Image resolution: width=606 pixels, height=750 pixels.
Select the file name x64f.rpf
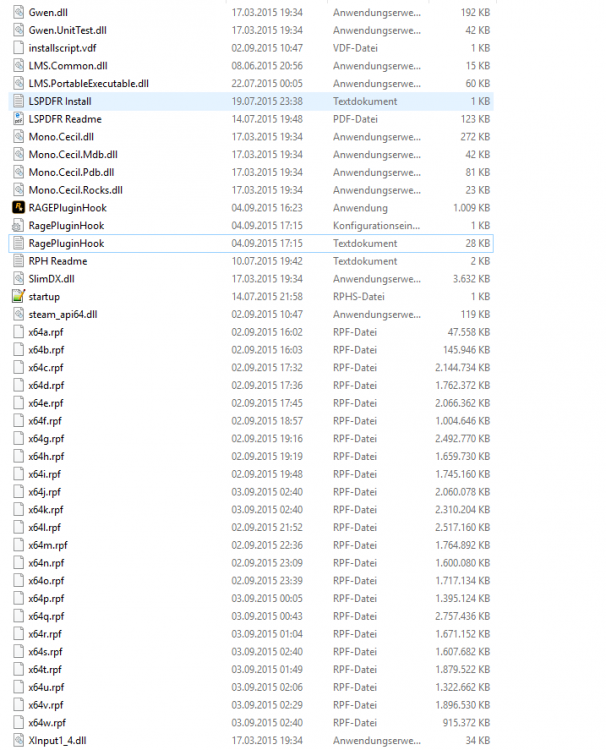(x=45, y=421)
